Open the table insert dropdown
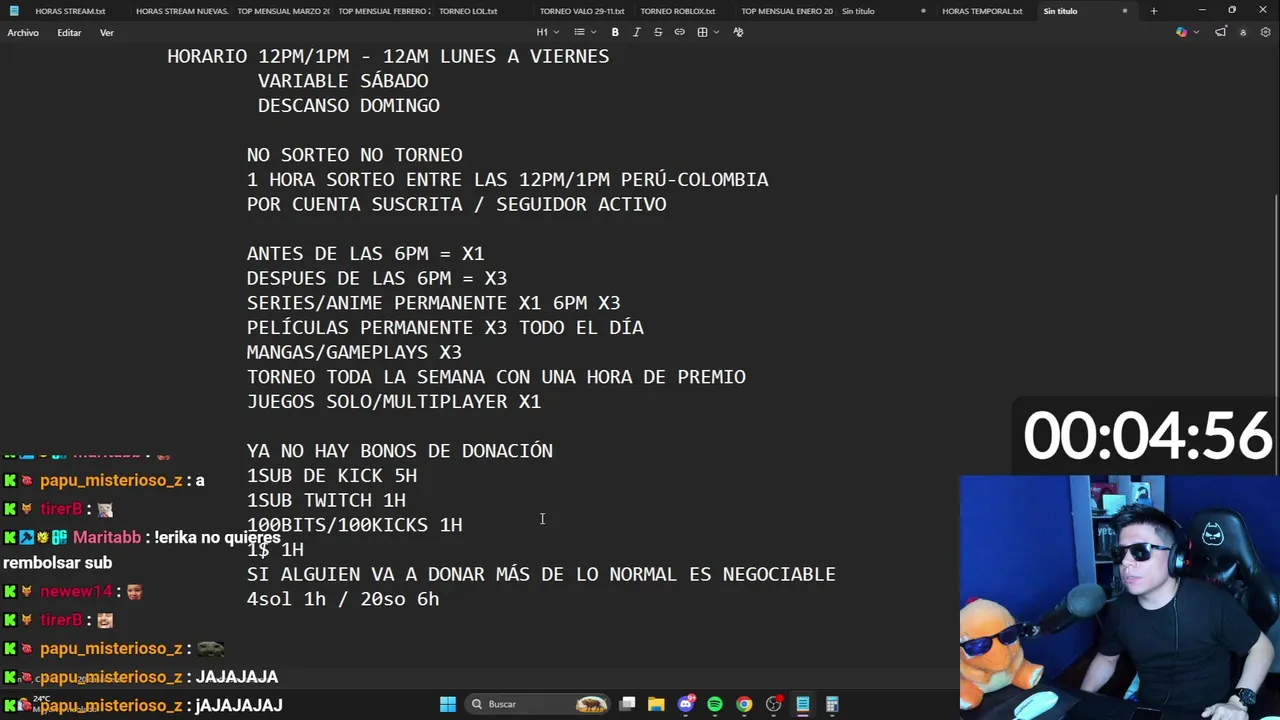1280x720 pixels. 707,32
